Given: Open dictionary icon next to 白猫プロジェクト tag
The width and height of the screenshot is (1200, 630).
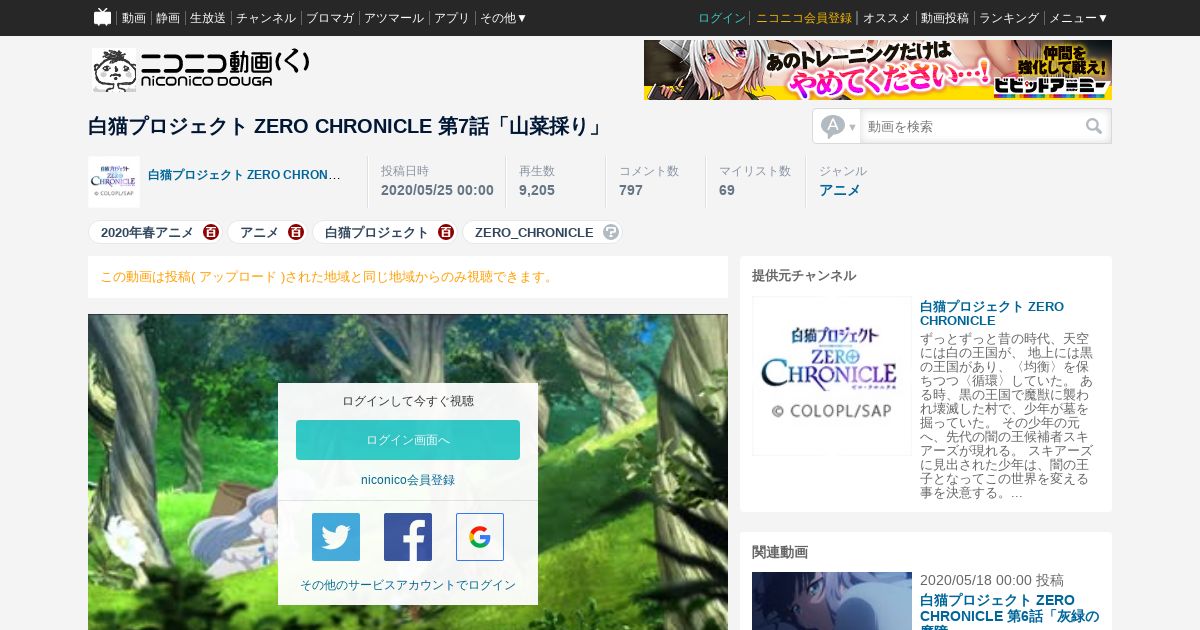Looking at the screenshot, I should 446,232.
